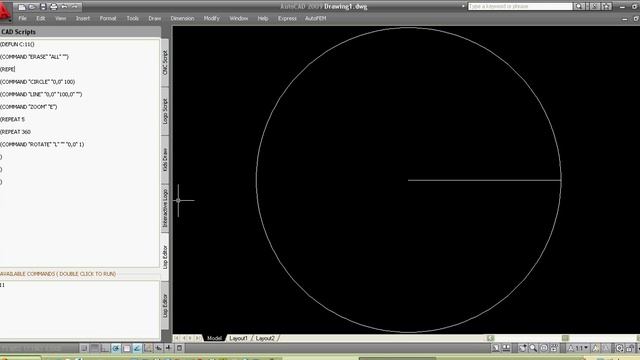Click the COMMAND "ROTATE" script line
Screen dimensions: 640x360
pos(42,144)
